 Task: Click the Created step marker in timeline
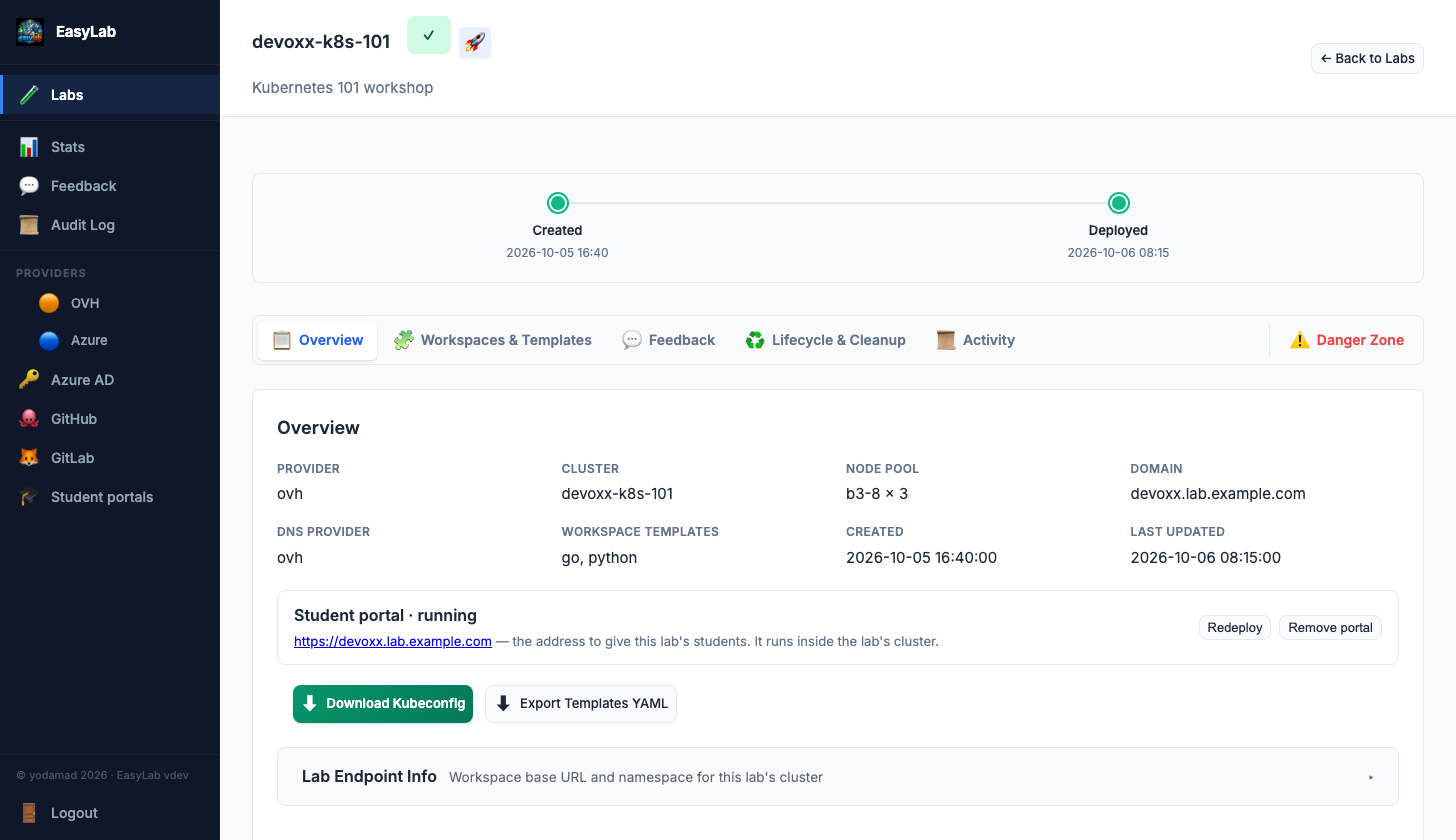tap(557, 203)
